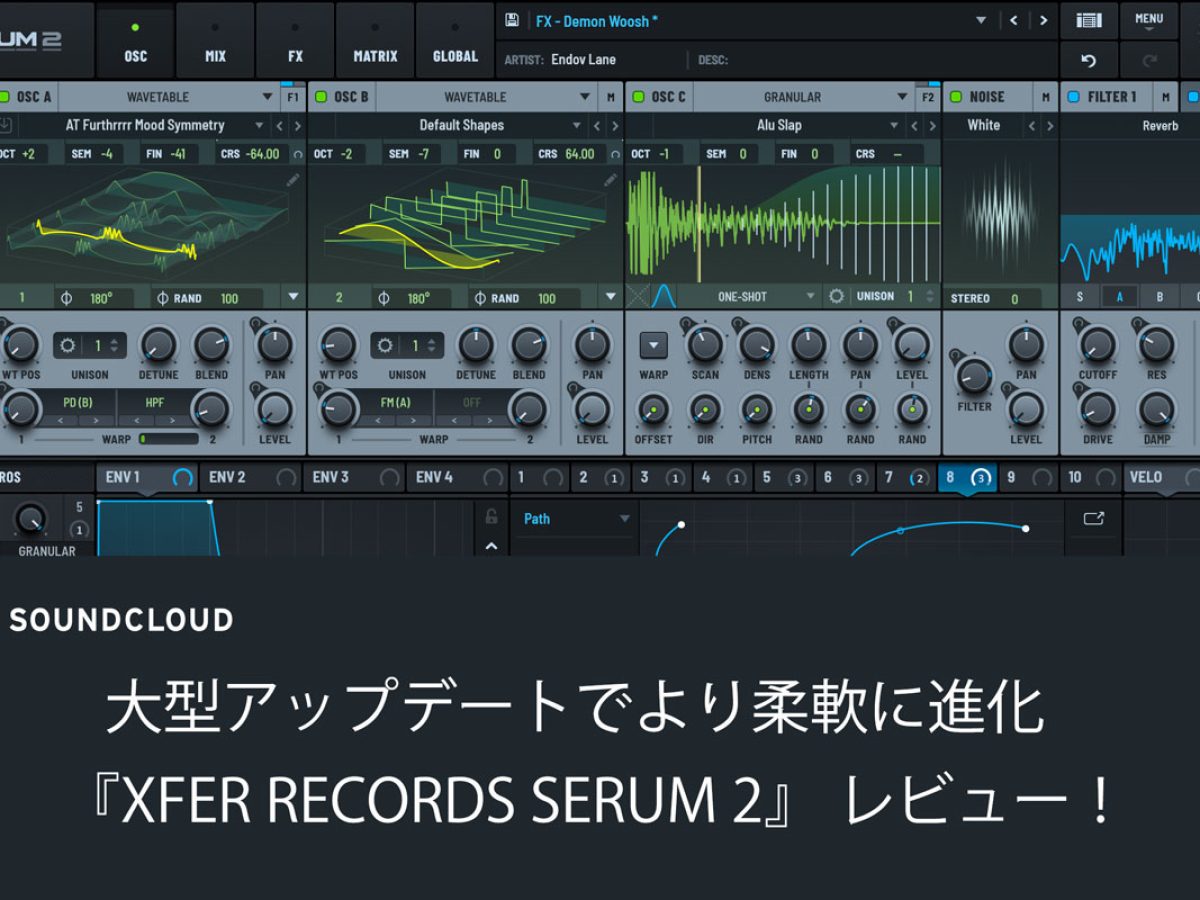This screenshot has width=1200, height=900.
Task: Click OSC C grain window shape icon
Action: [664, 297]
